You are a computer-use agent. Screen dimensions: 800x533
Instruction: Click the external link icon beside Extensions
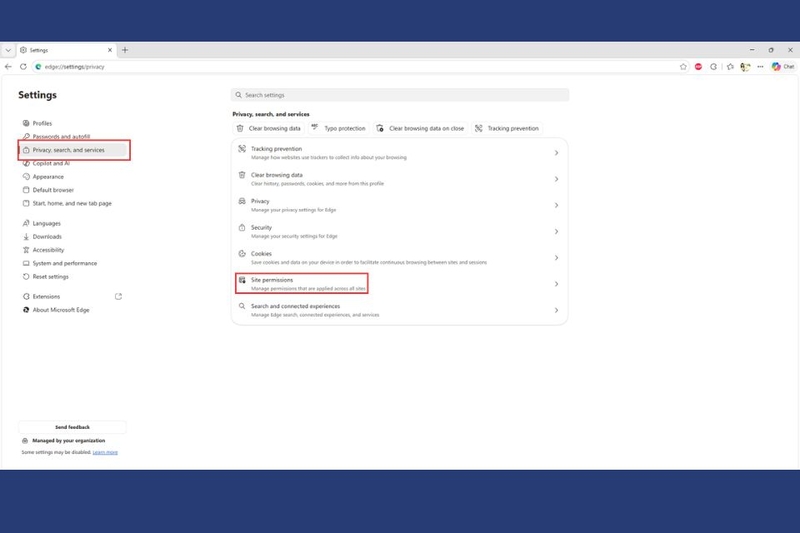(x=118, y=296)
